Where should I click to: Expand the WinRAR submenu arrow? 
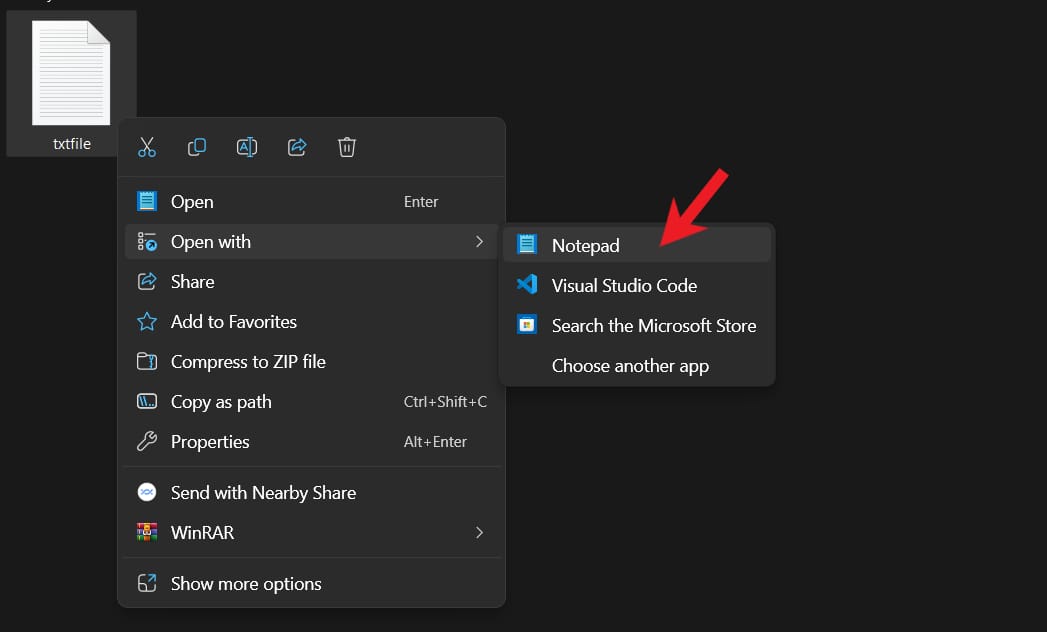(x=480, y=532)
